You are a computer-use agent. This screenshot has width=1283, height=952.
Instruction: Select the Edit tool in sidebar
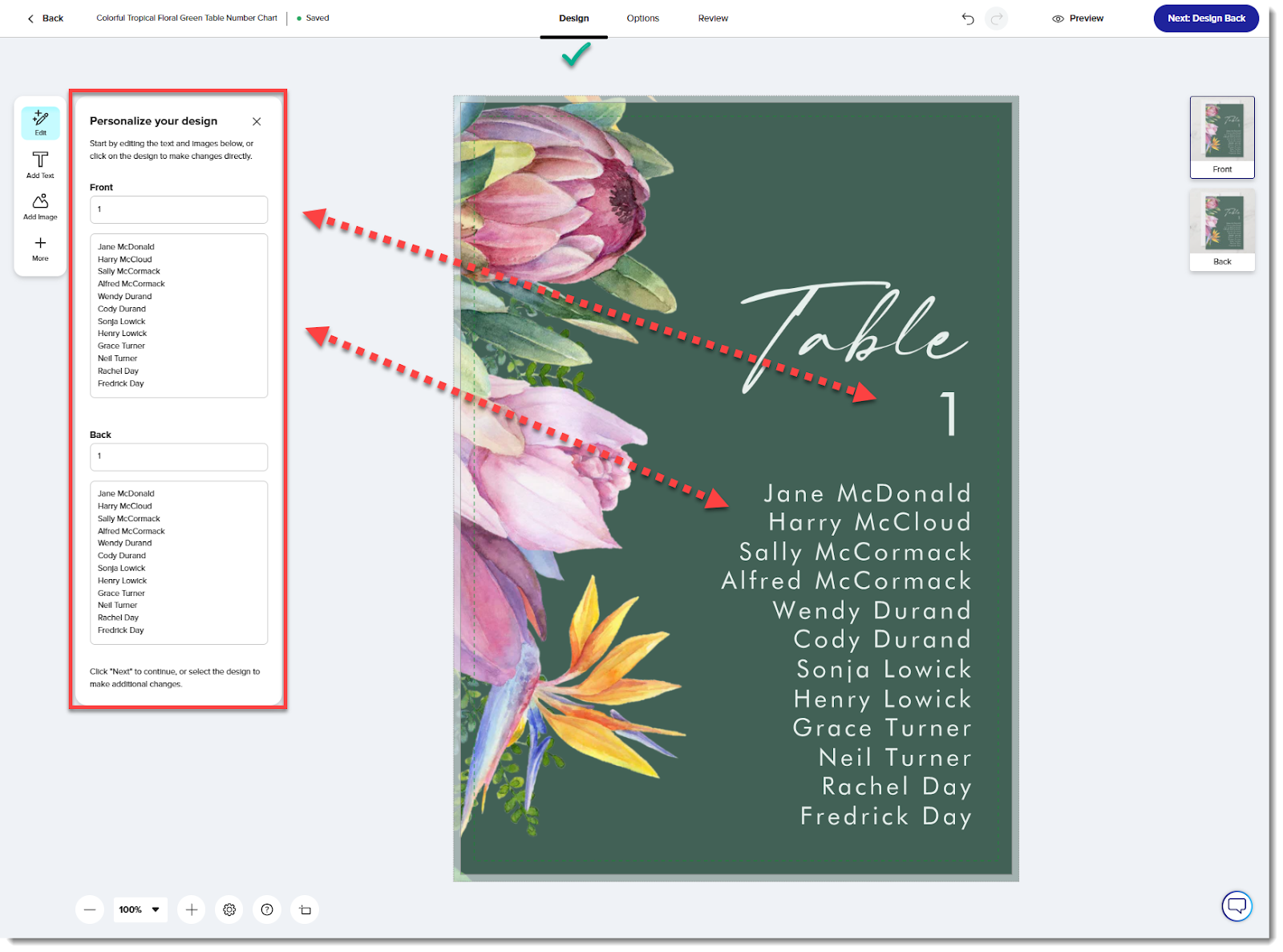click(x=40, y=123)
